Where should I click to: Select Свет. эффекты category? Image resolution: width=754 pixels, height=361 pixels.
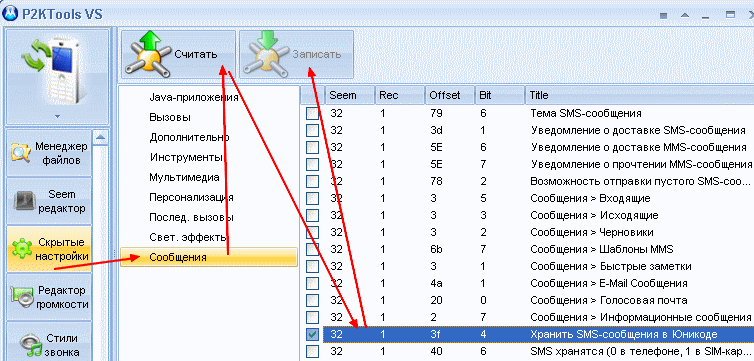pos(188,237)
